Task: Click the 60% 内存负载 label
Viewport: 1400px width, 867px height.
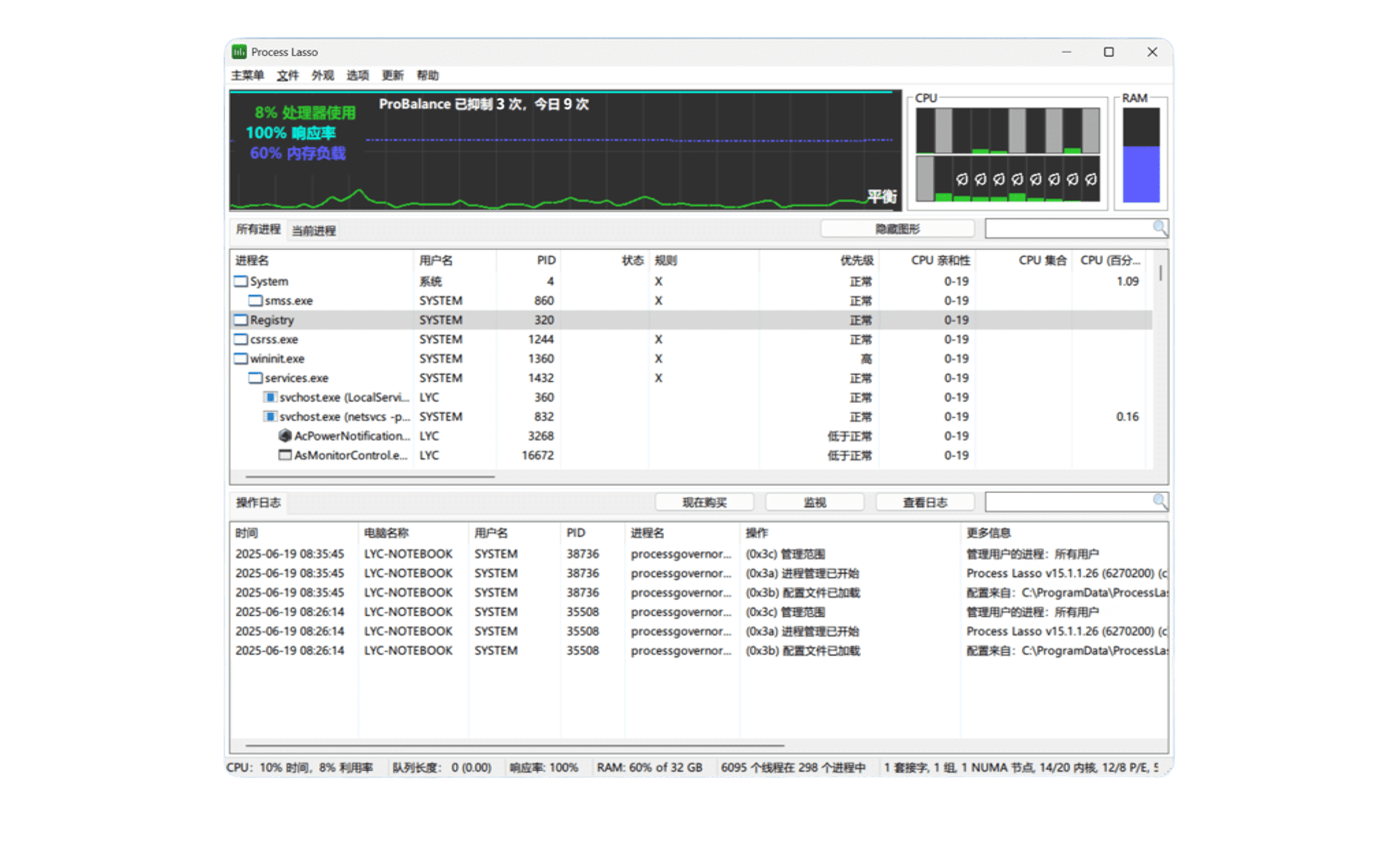Action: click(x=298, y=153)
